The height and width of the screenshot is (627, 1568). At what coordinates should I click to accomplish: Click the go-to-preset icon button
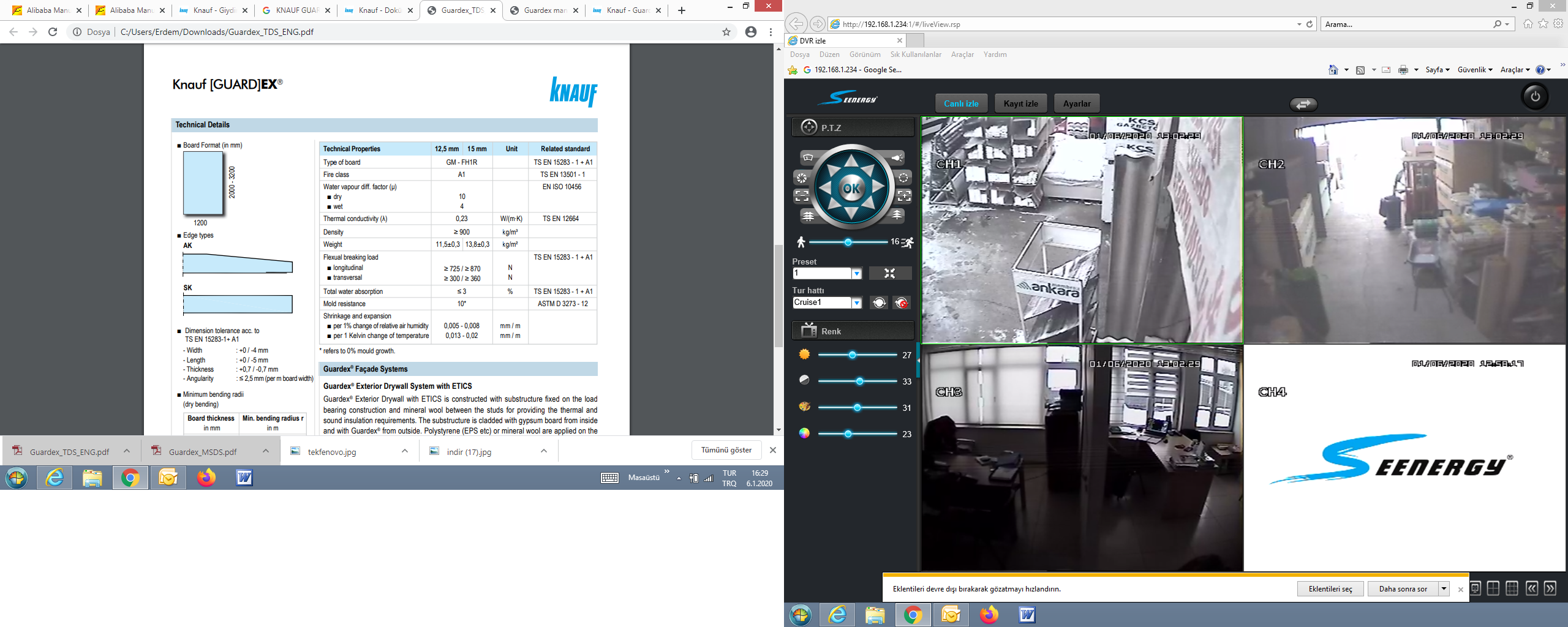pos(890,274)
